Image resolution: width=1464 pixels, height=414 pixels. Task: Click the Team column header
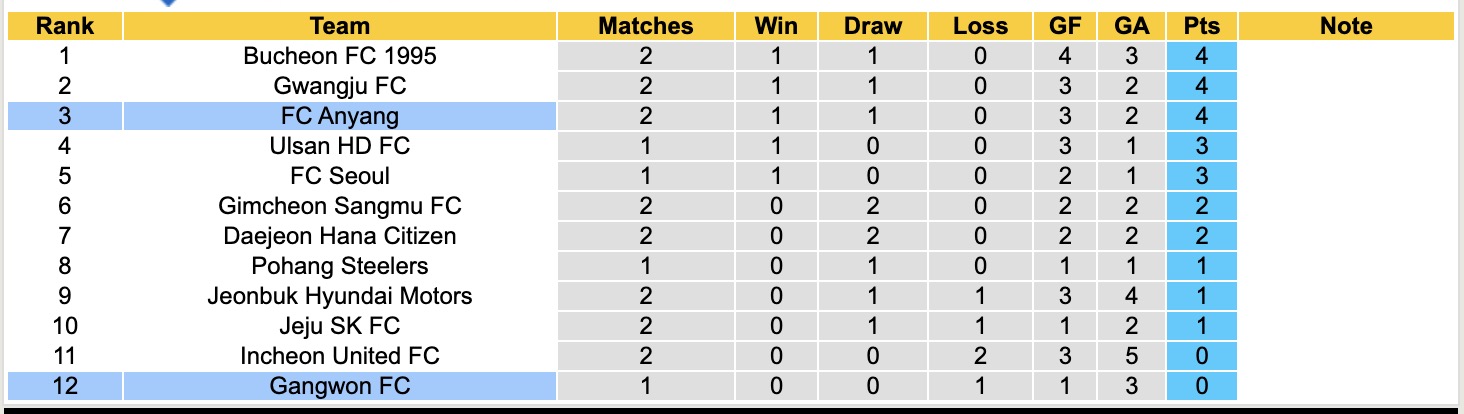click(x=340, y=26)
